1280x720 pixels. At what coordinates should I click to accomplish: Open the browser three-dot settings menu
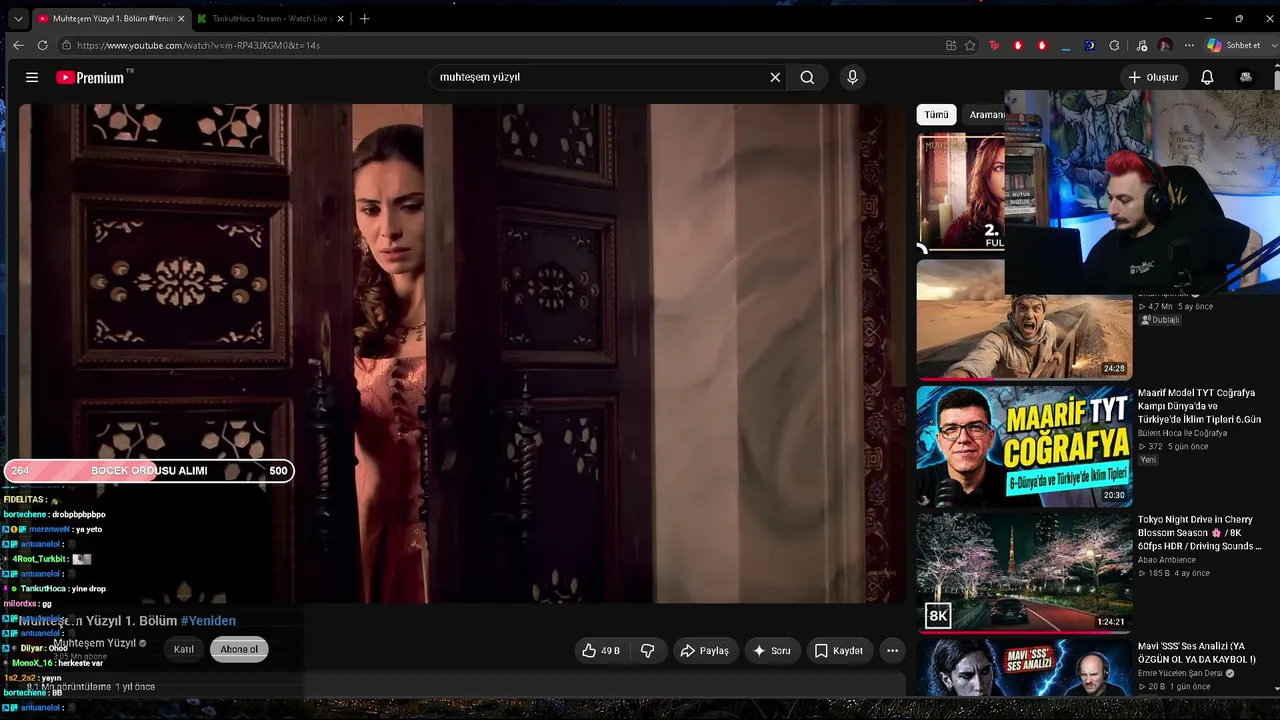[1189, 45]
